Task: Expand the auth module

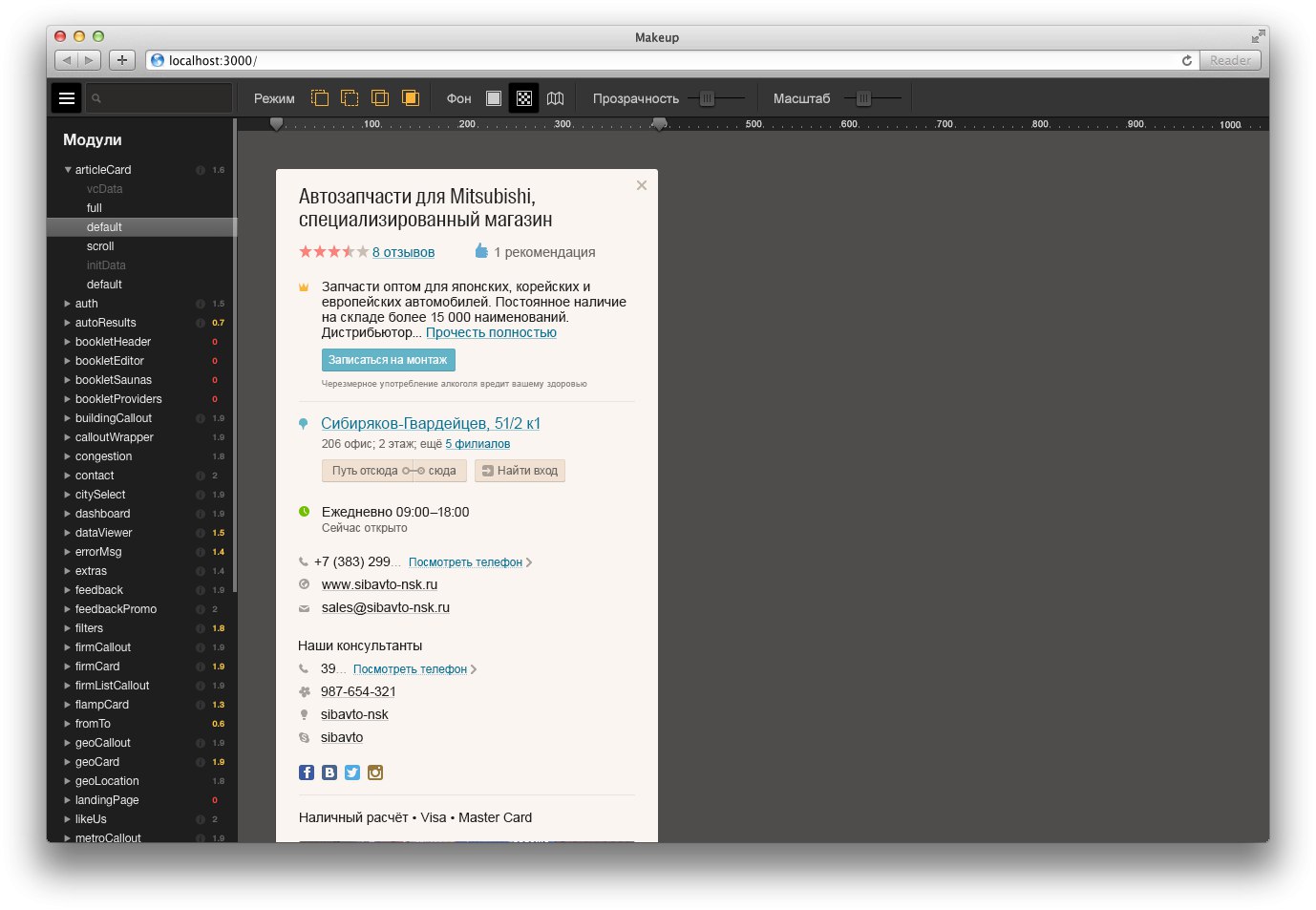Action: pos(67,304)
